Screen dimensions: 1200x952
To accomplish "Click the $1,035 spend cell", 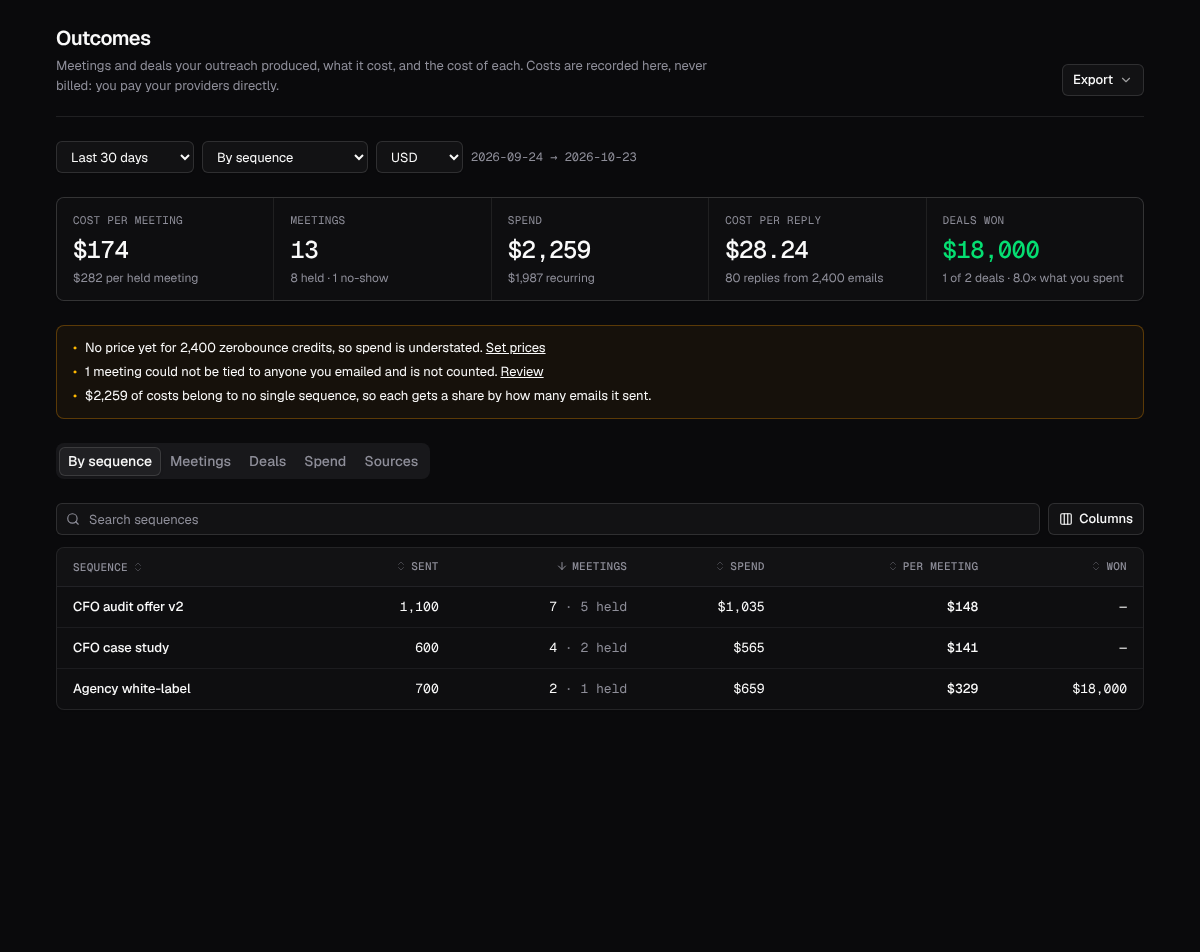I will (x=741, y=607).
